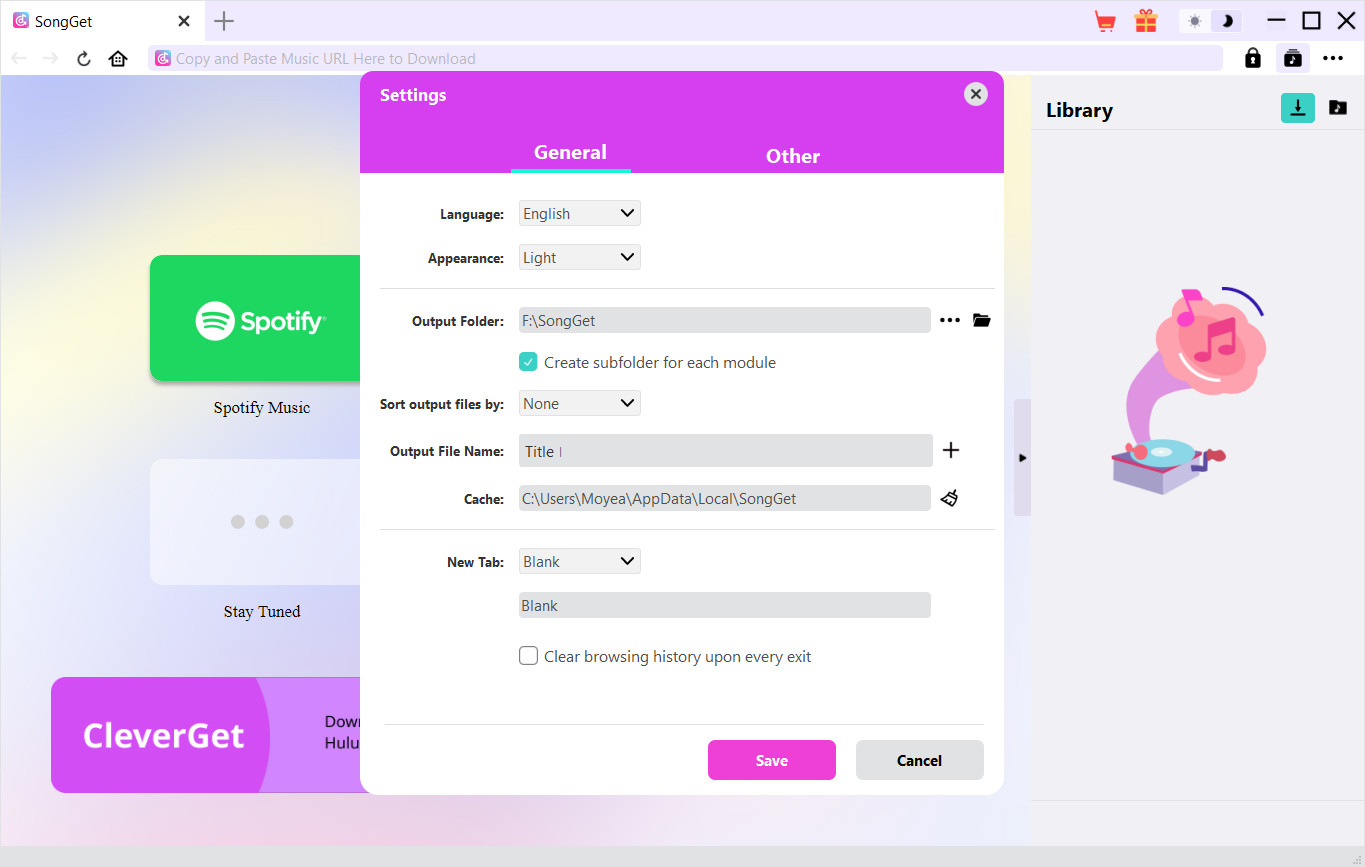Click the shopping cart icon
Screen dimensions: 1365x867
coord(1105,21)
